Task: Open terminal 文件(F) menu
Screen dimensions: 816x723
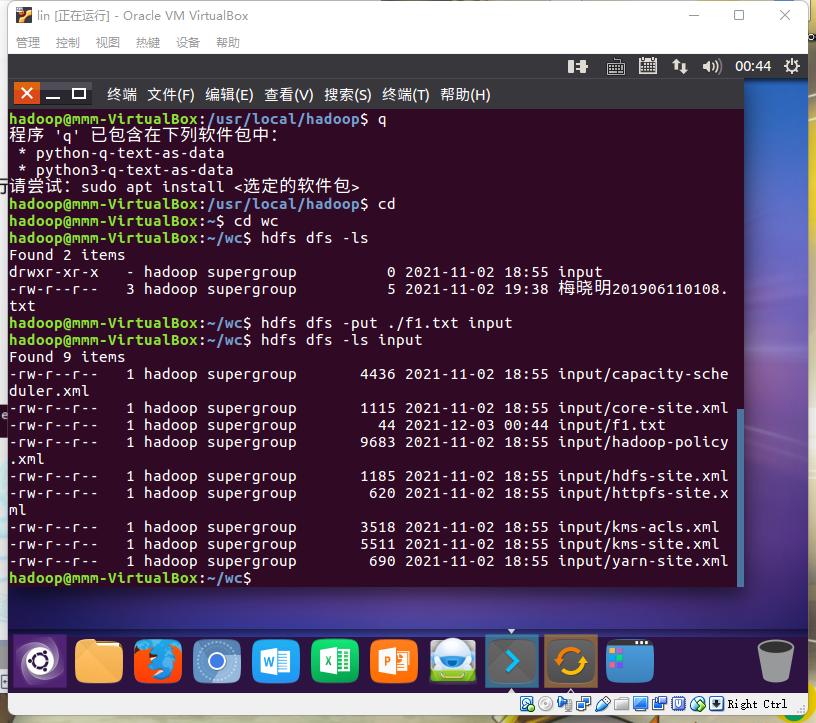Action: coord(171,95)
